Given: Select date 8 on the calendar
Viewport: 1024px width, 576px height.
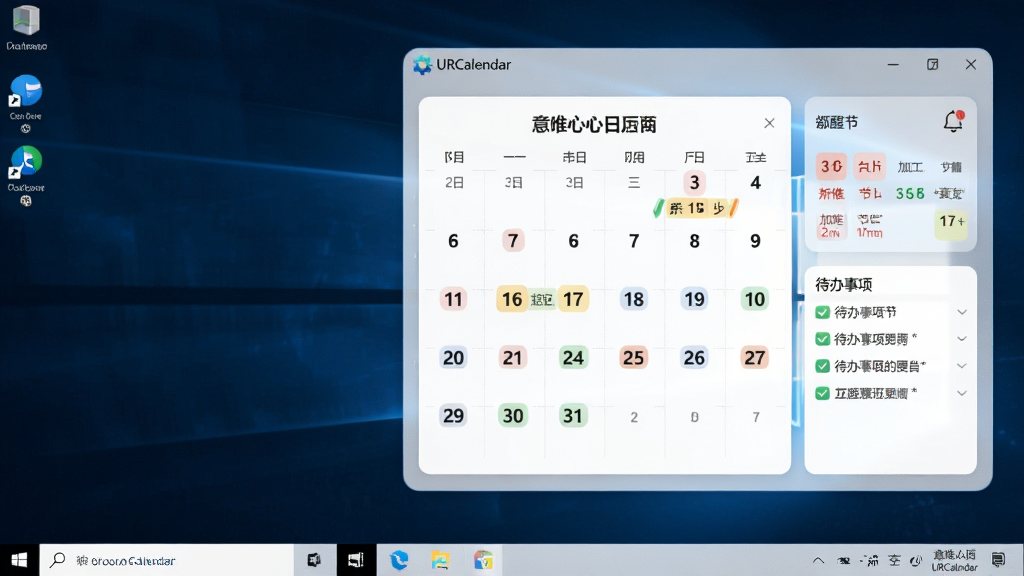Looking at the screenshot, I should click(694, 241).
